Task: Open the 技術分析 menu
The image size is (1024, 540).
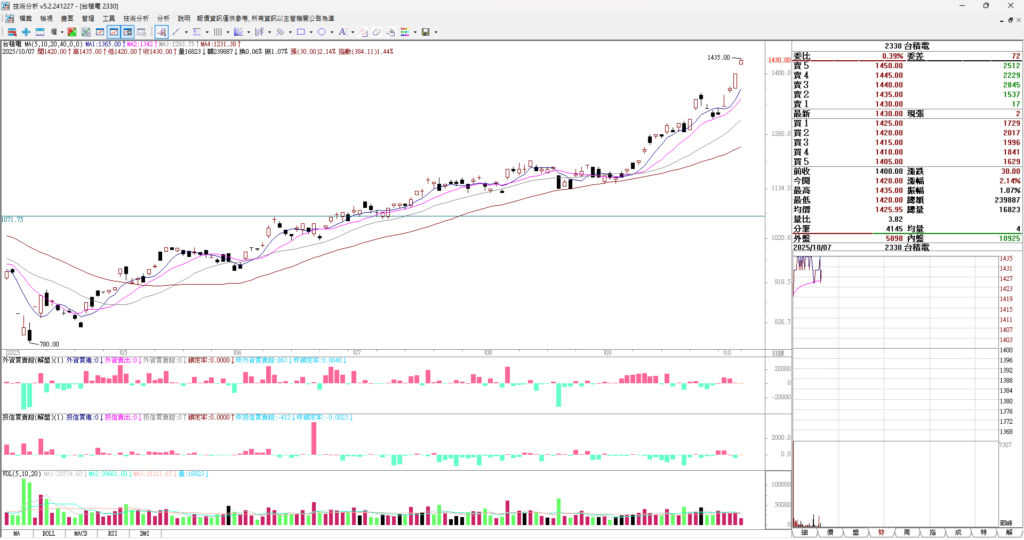Action: coord(136,18)
